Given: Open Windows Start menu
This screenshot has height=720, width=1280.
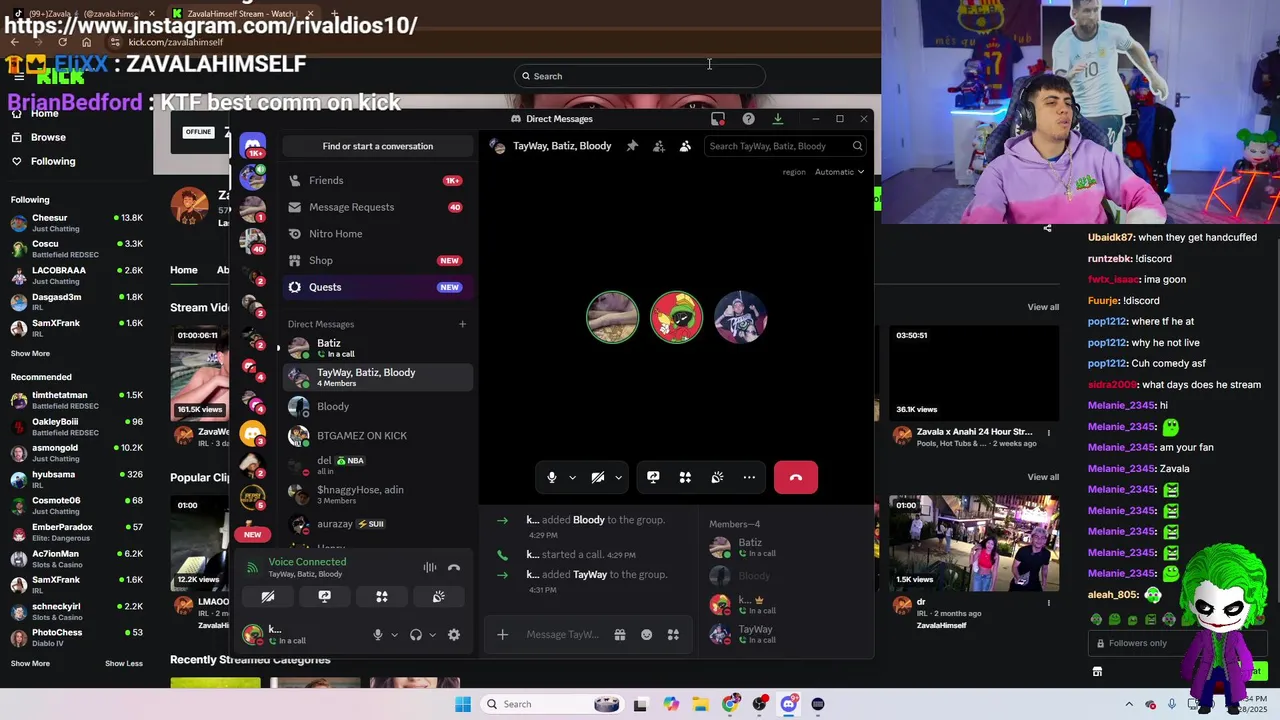Looking at the screenshot, I should (x=463, y=704).
